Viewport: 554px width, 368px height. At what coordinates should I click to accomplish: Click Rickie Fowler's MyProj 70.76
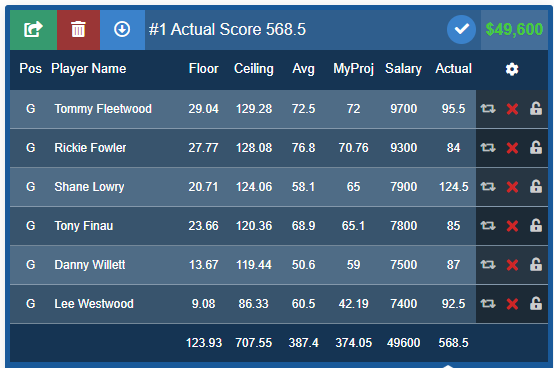353,148
